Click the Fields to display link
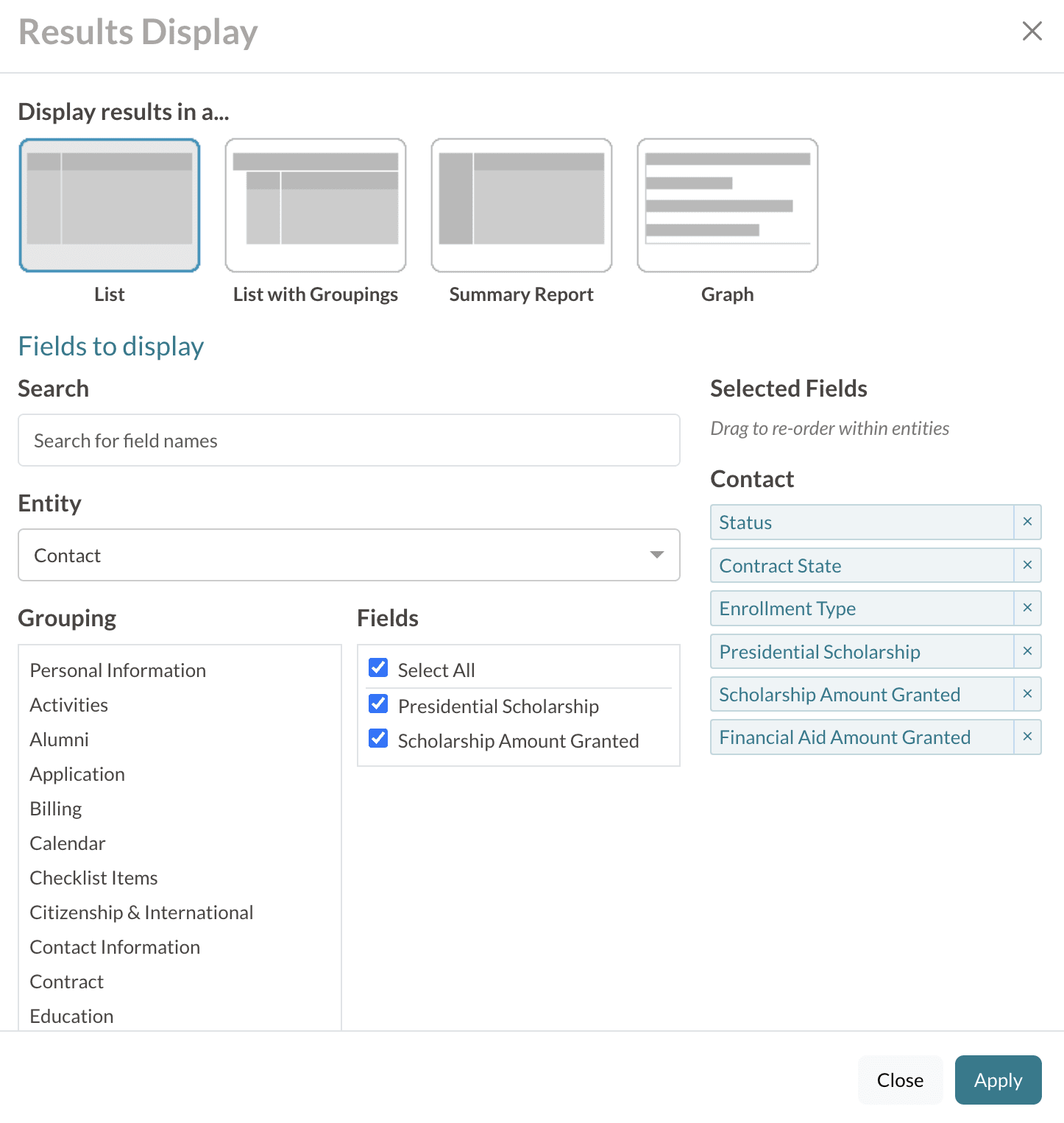Screen dimensions: 1064x1123 coord(110,346)
